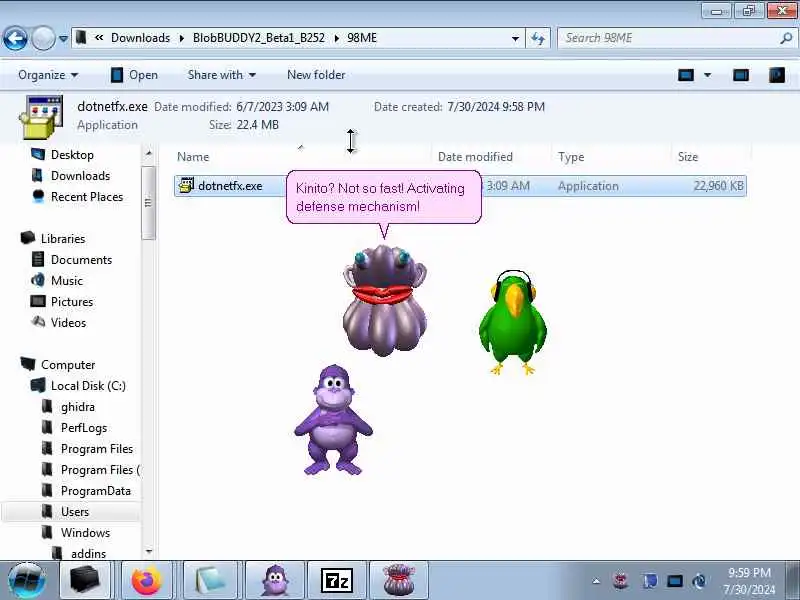Open the view options dropdown arrow
The image size is (800, 600).
click(x=708, y=76)
